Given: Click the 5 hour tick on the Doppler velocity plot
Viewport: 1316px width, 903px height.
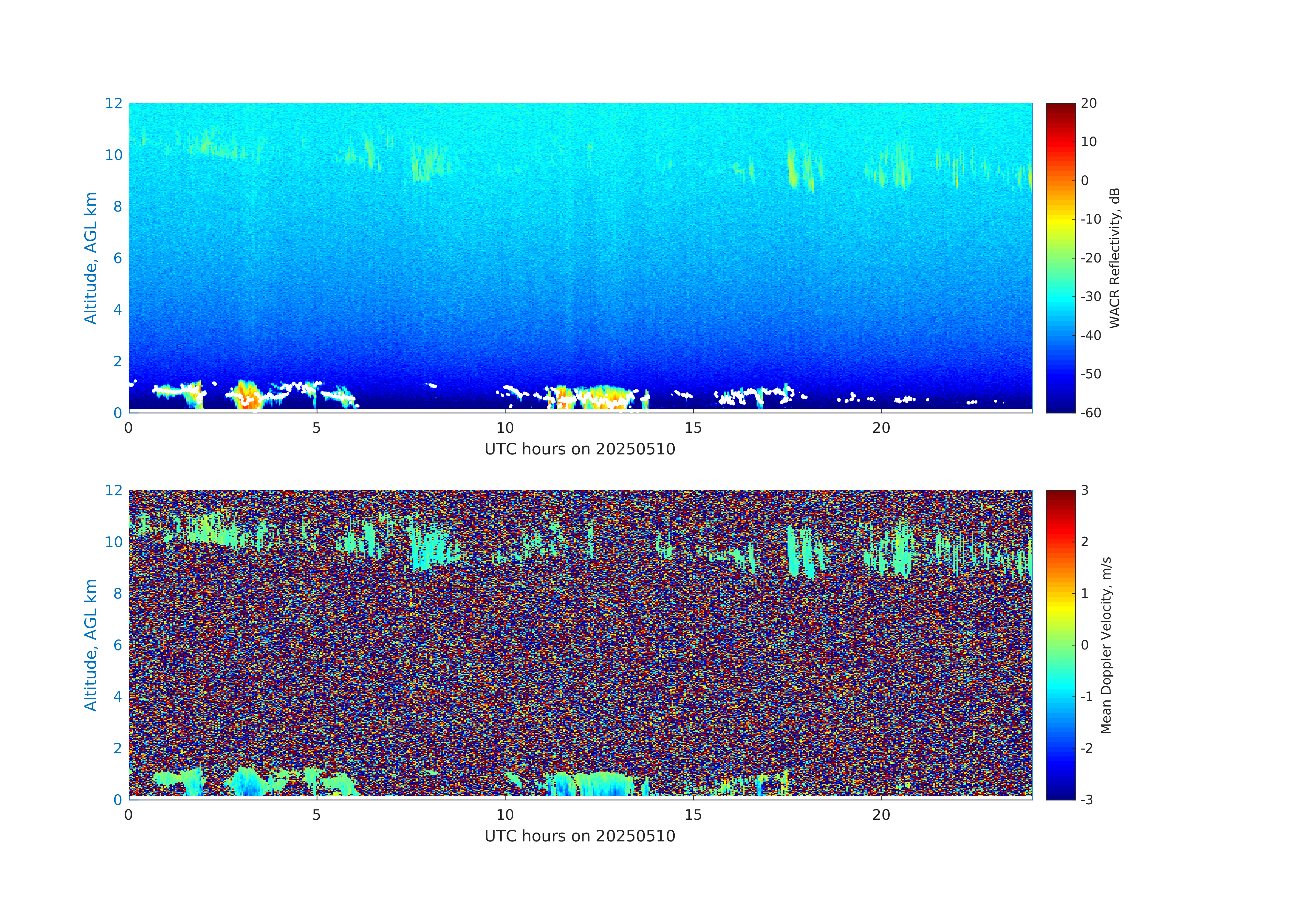Looking at the screenshot, I should 317,815.
